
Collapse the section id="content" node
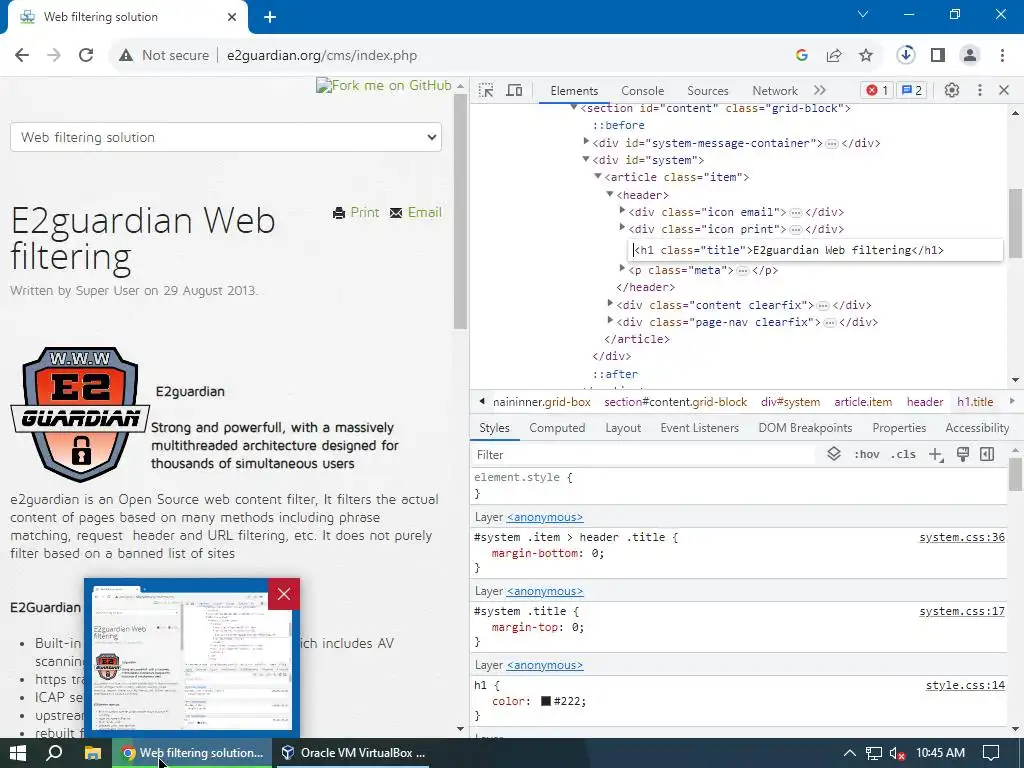point(573,107)
